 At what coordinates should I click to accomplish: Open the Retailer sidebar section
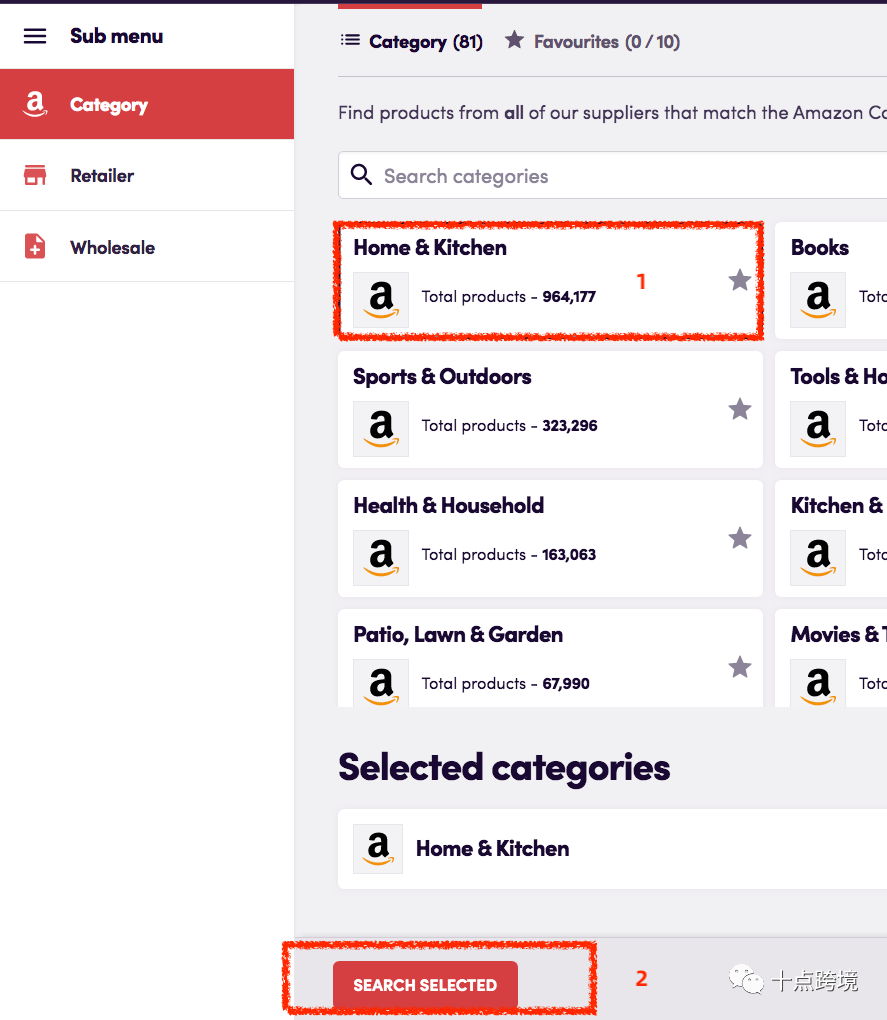pos(101,176)
